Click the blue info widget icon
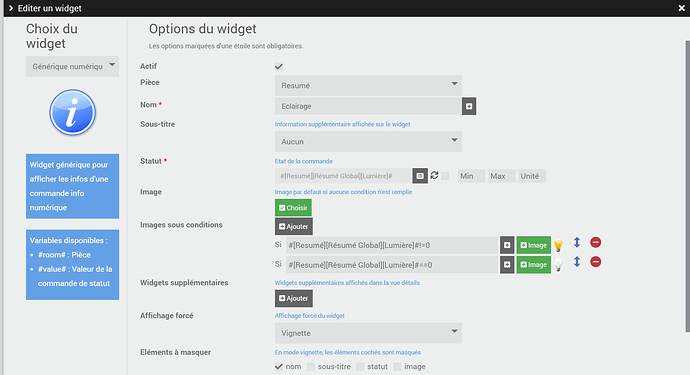The image size is (690, 375). pyautogui.click(x=72, y=113)
